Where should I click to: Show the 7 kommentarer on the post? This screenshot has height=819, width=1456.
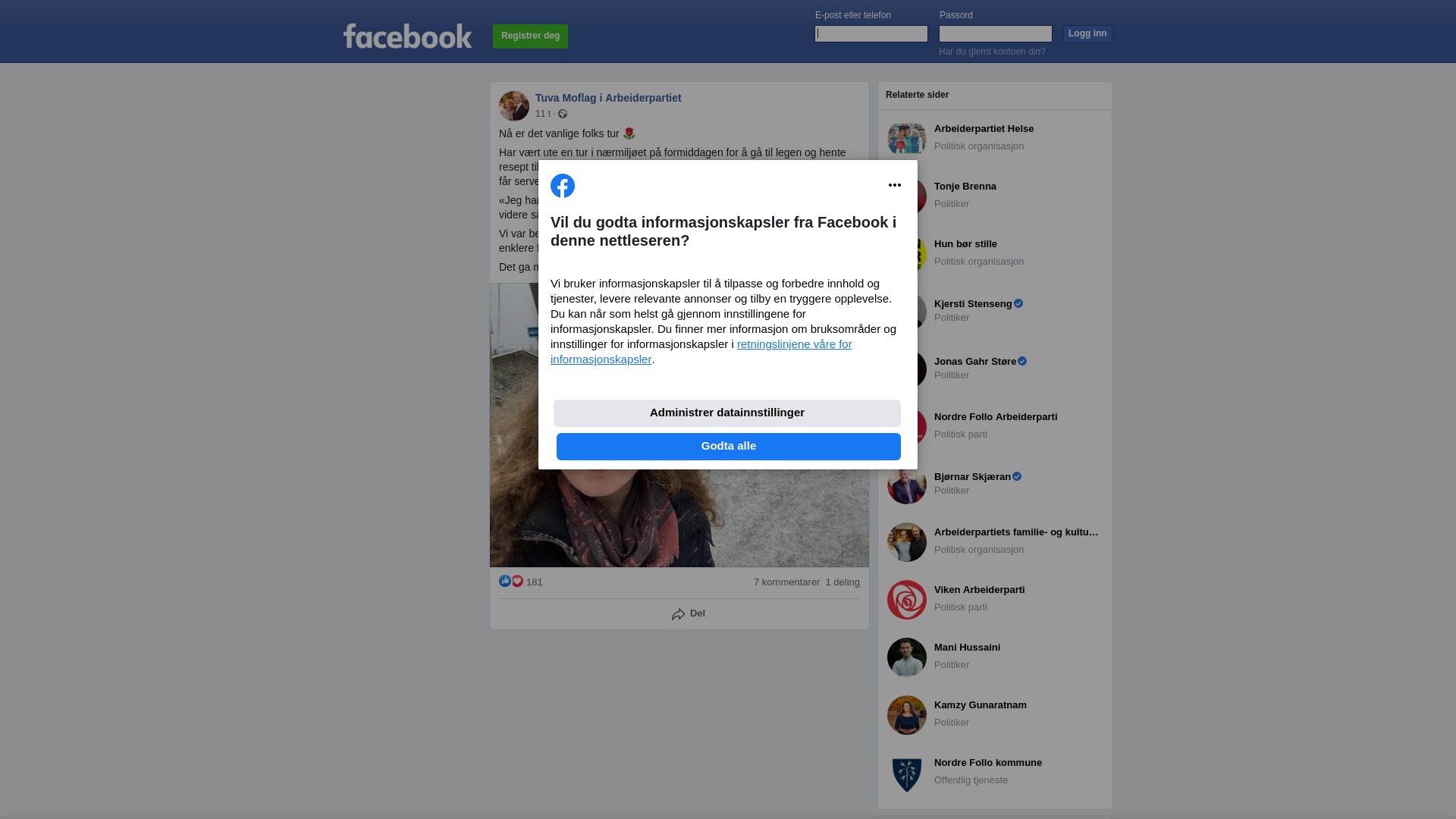pyautogui.click(x=786, y=582)
